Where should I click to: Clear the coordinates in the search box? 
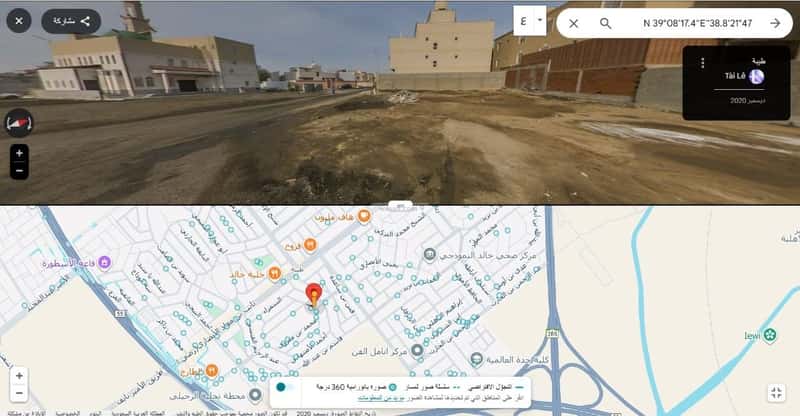tap(573, 23)
